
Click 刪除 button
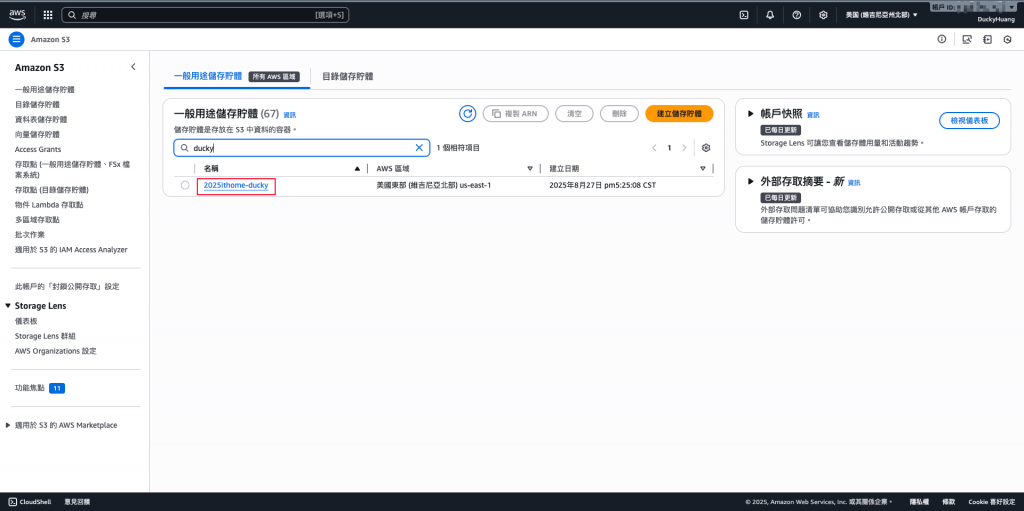coord(619,113)
